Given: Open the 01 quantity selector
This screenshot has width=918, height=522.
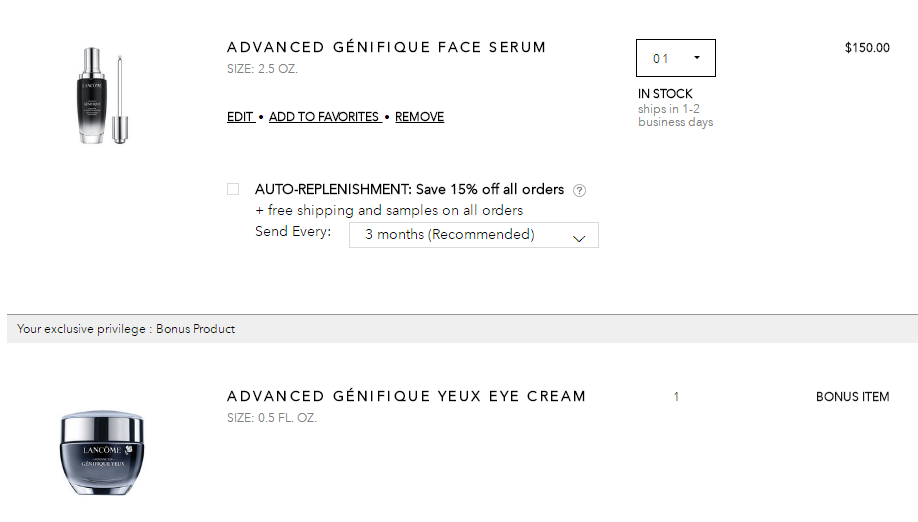Looking at the screenshot, I should (676, 58).
